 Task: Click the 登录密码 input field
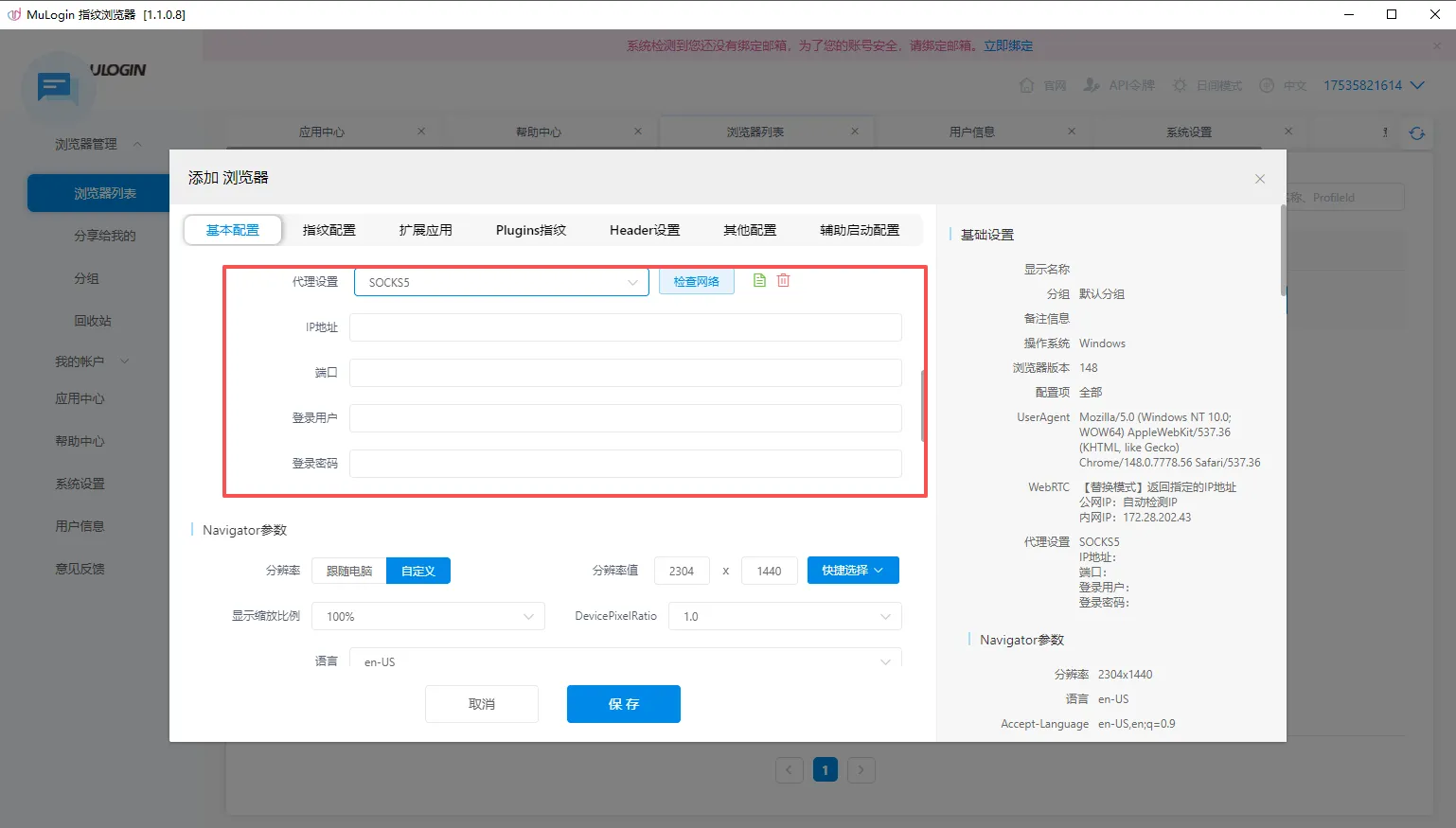[626, 464]
